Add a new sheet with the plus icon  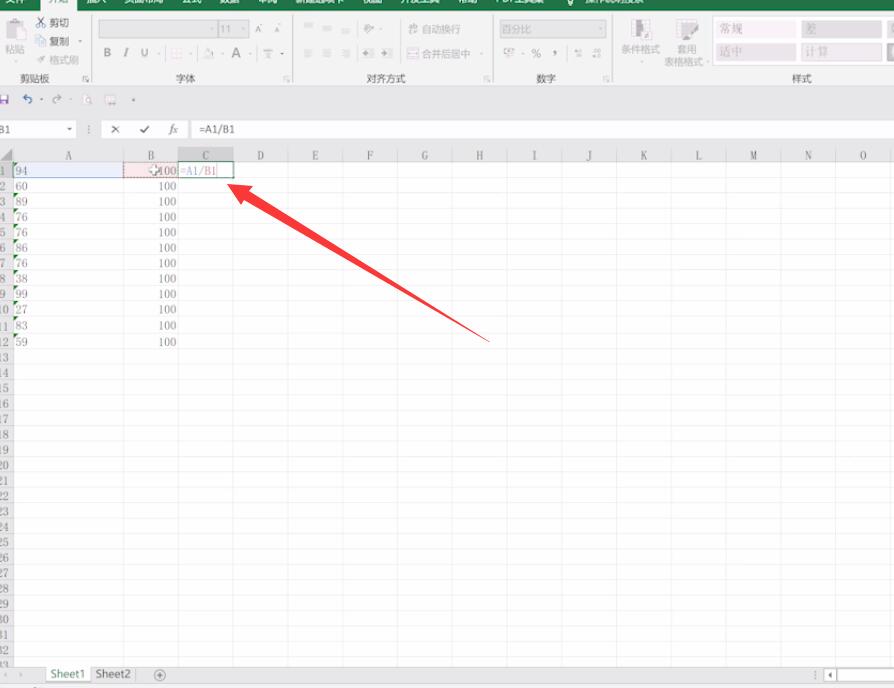tap(160, 675)
